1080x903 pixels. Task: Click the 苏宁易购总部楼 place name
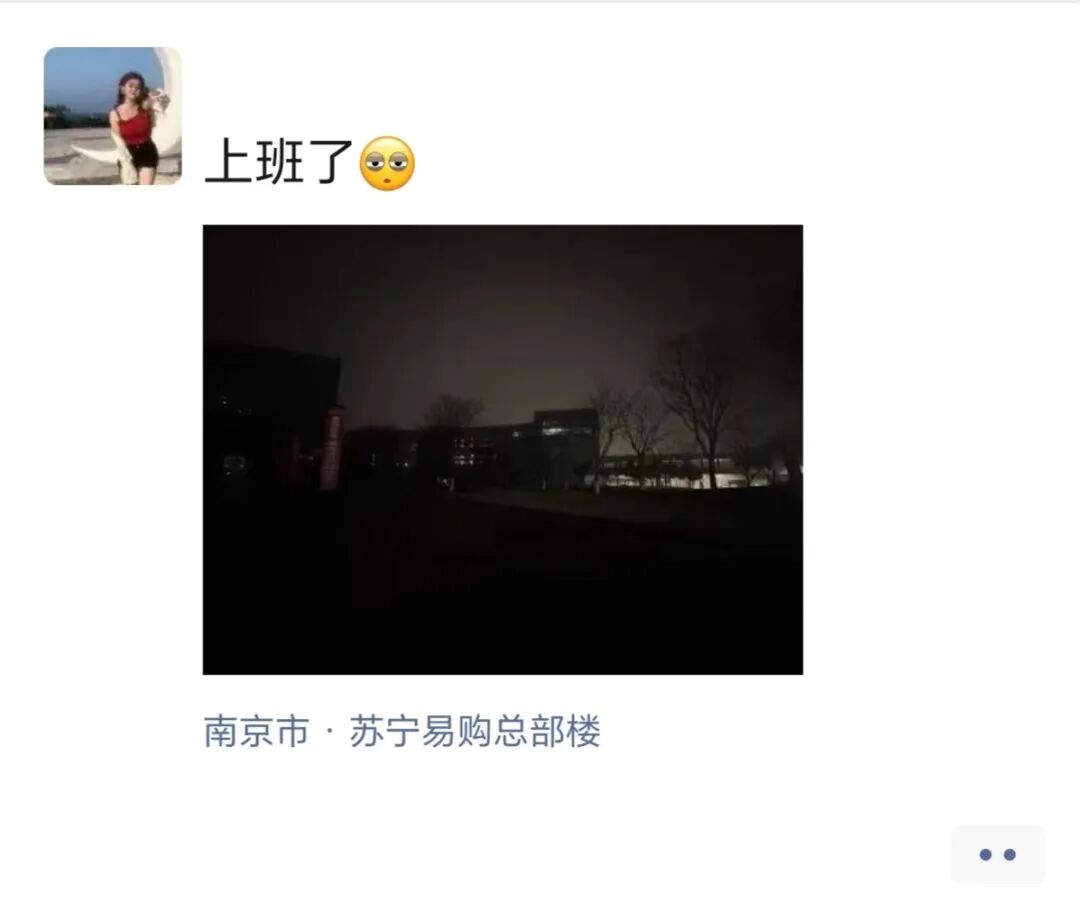click(x=475, y=731)
